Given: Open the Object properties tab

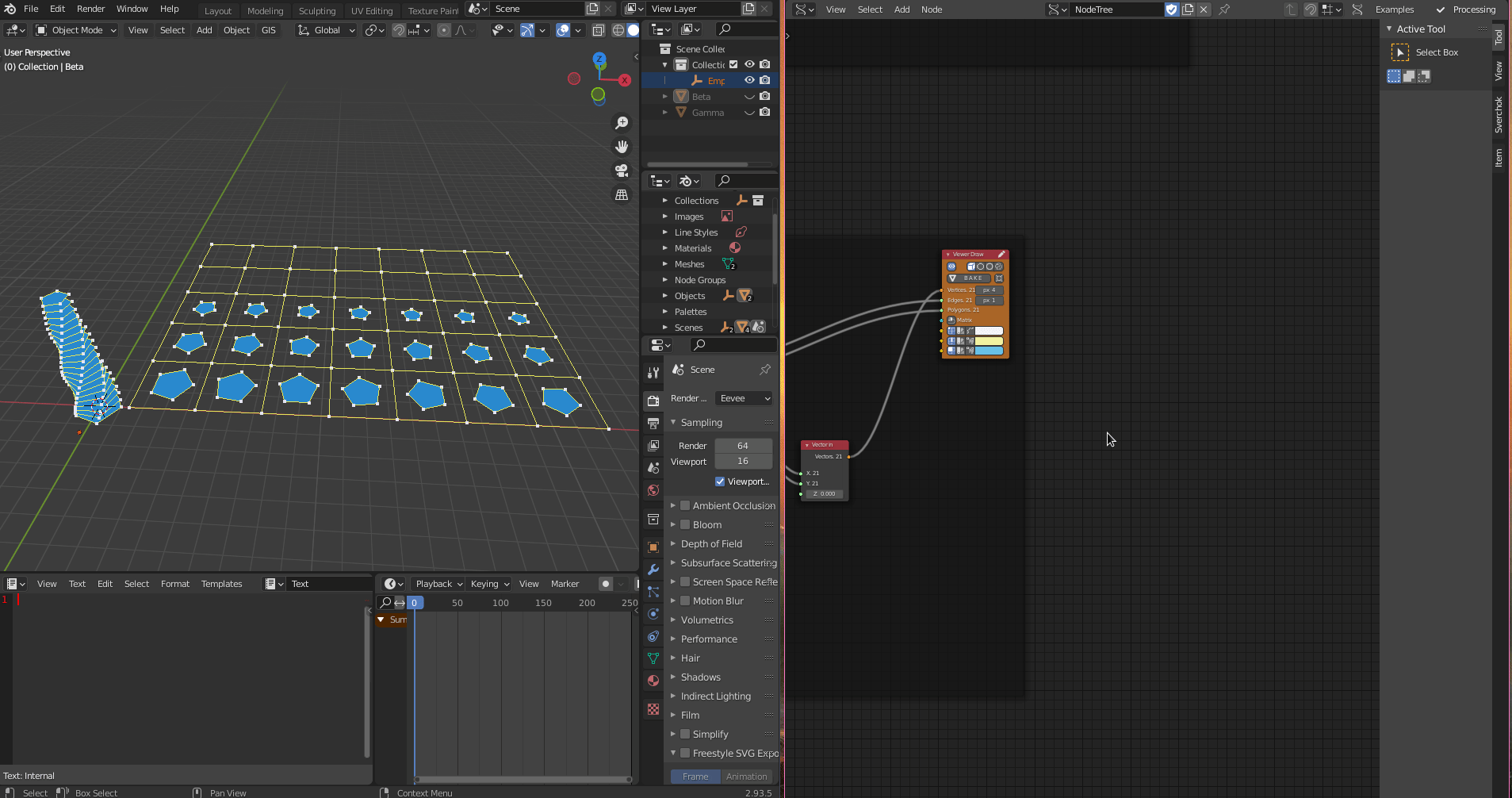Looking at the screenshot, I should click(653, 547).
